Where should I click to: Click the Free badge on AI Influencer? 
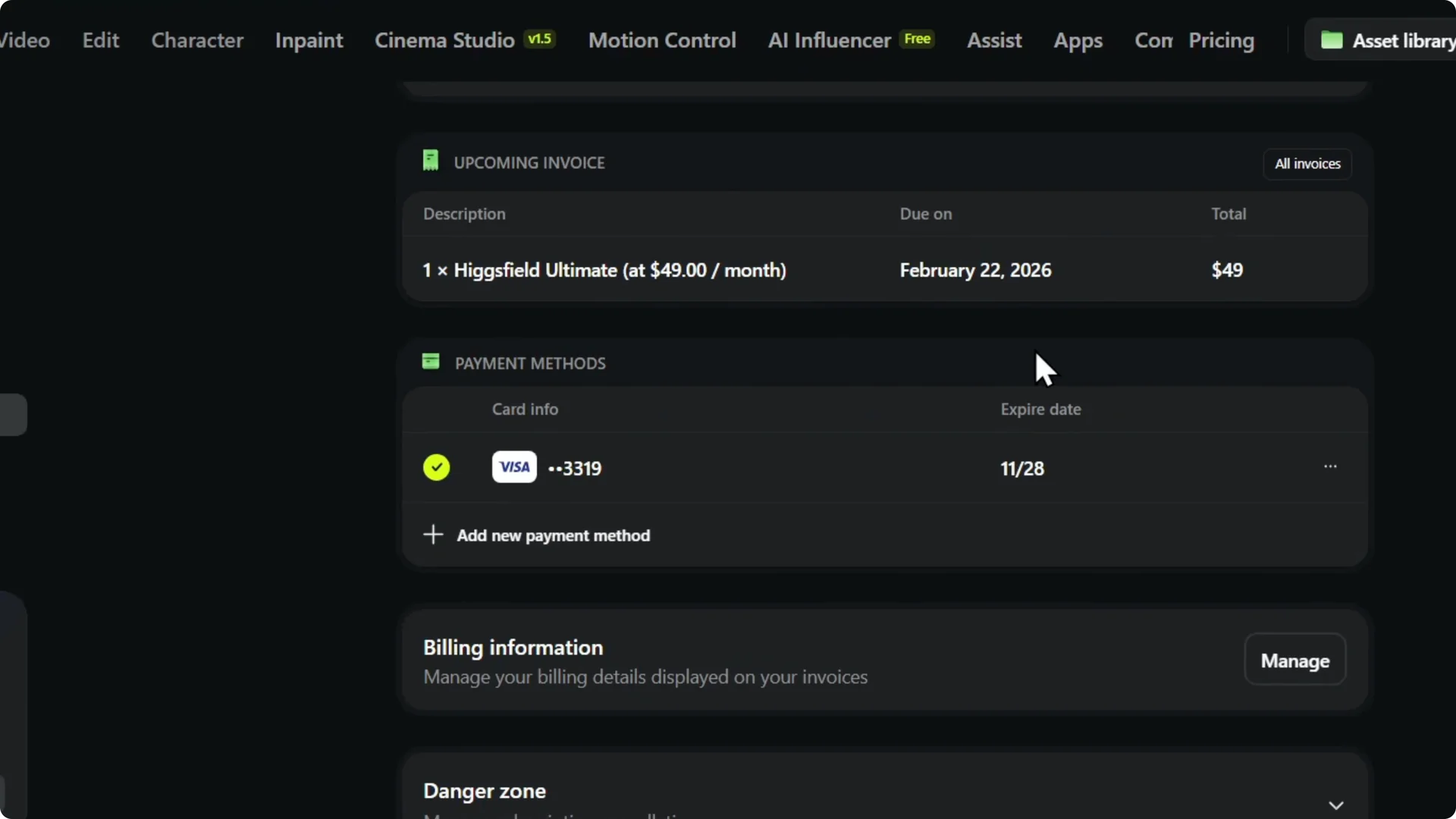click(x=916, y=39)
